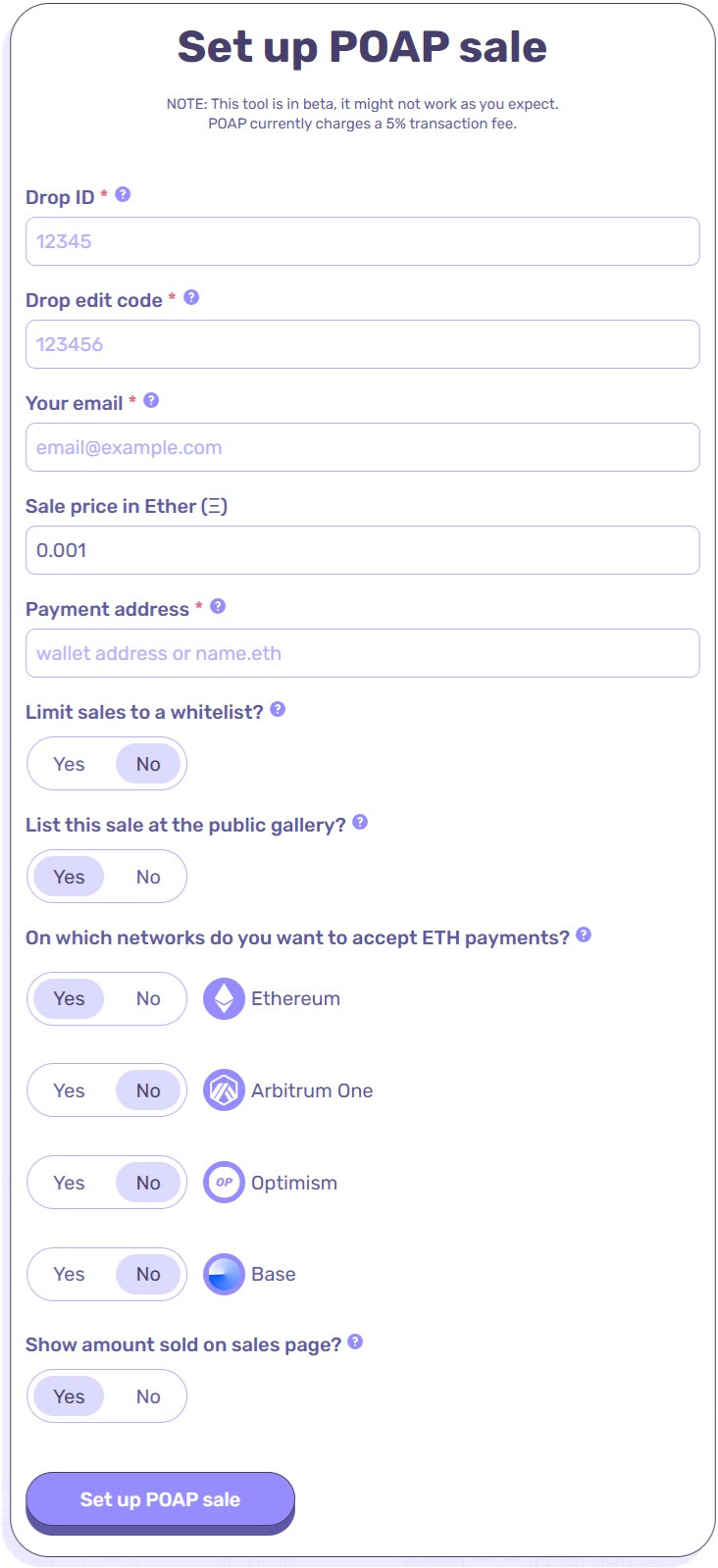Click the Payment address input field
This screenshot has width=718, height=1568.
(362, 653)
